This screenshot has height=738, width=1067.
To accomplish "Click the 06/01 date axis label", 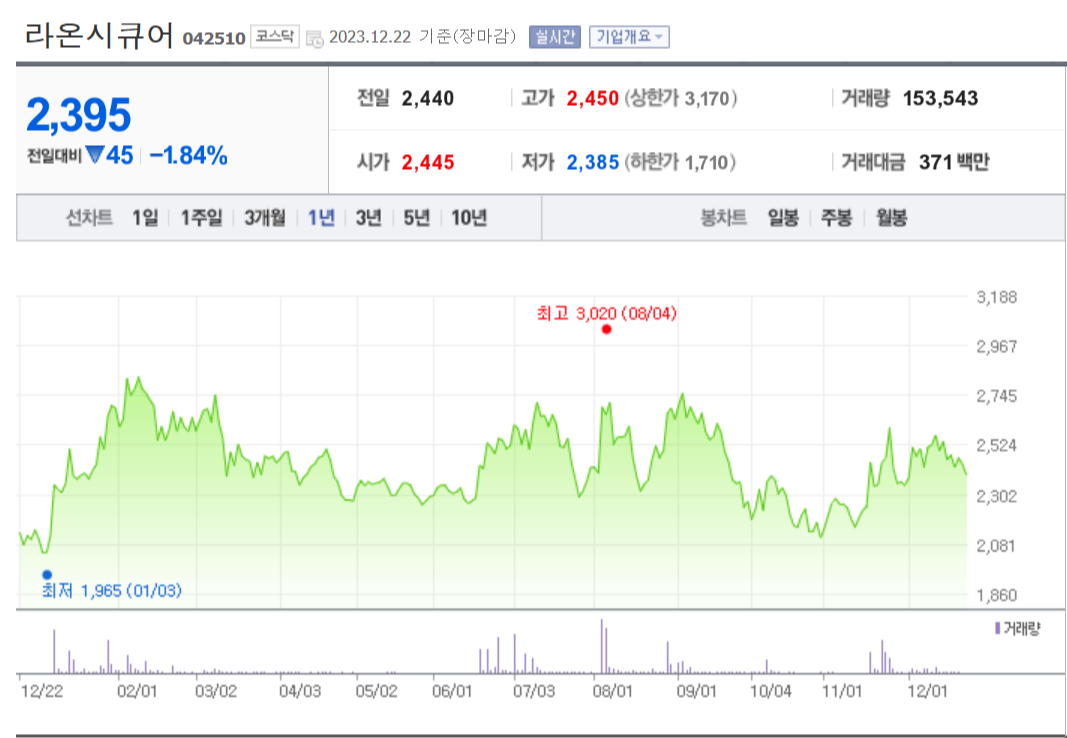I will click(452, 692).
